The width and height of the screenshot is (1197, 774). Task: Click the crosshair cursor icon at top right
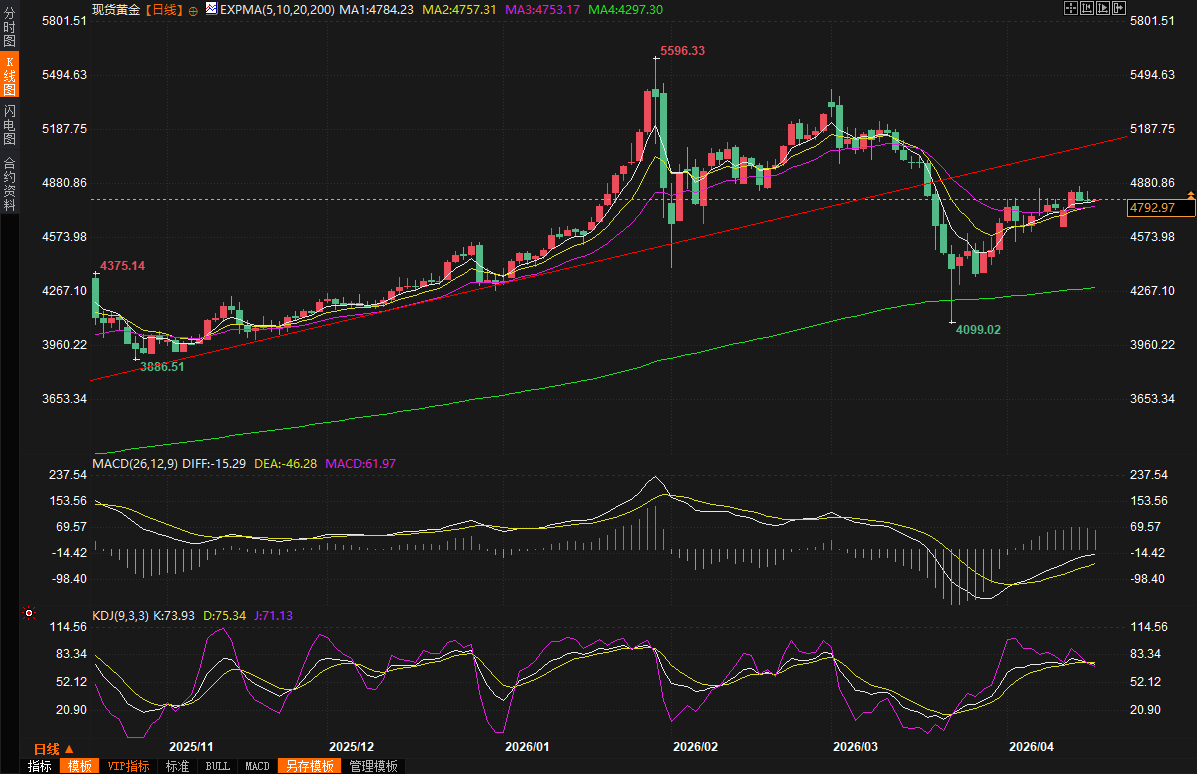[x=1070, y=8]
